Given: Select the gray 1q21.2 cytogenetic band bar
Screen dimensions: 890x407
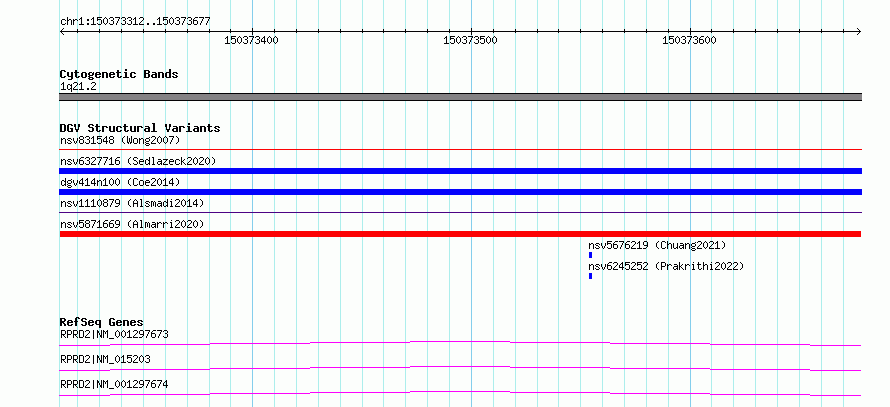Looking at the screenshot, I should (460, 97).
